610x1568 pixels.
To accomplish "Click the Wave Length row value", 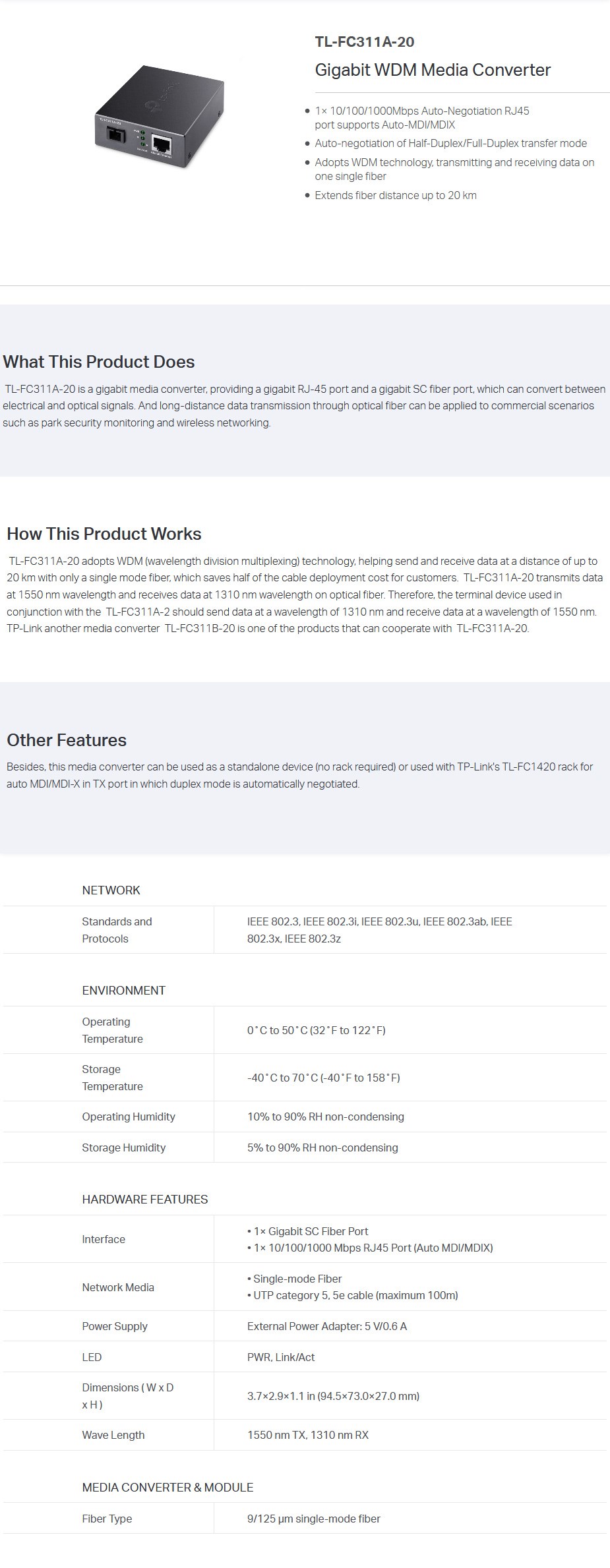I will (x=308, y=1435).
